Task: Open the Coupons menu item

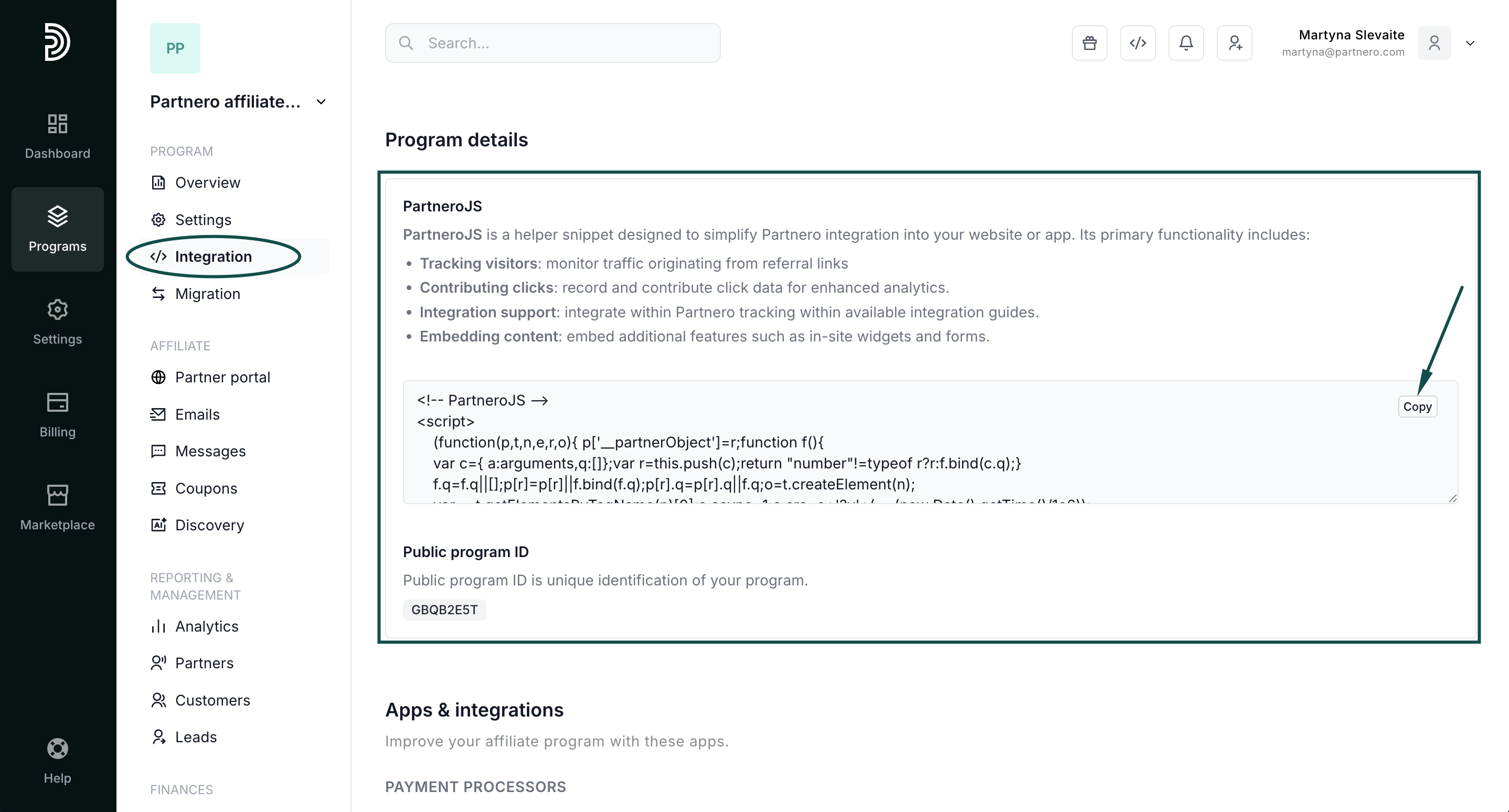Action: 206,488
